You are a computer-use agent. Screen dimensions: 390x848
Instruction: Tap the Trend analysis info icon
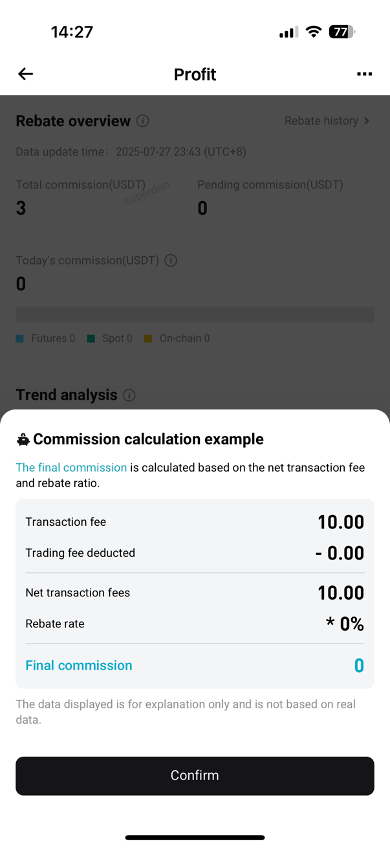[x=129, y=395]
